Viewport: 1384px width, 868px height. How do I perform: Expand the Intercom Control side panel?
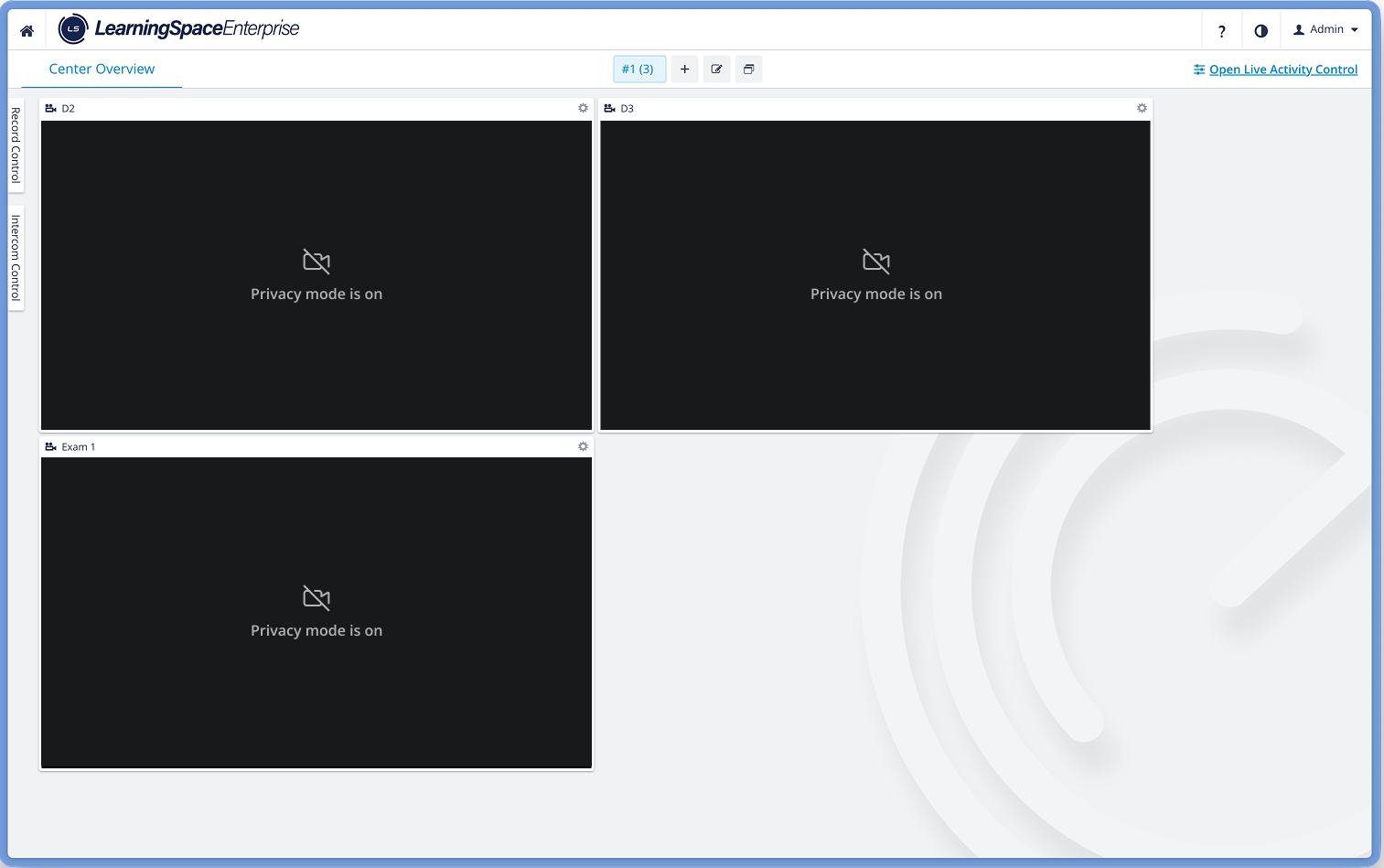pos(16,257)
